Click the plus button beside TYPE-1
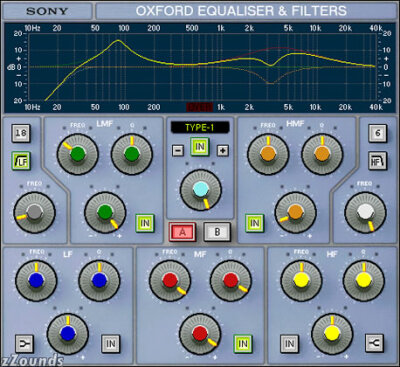 coord(222,151)
